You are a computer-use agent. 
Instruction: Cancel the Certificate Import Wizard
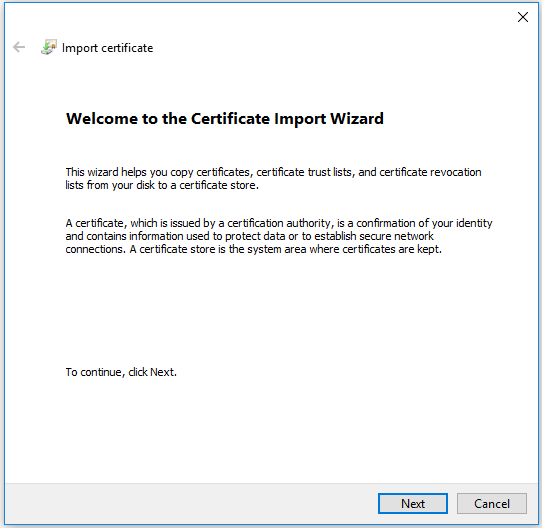click(x=492, y=503)
